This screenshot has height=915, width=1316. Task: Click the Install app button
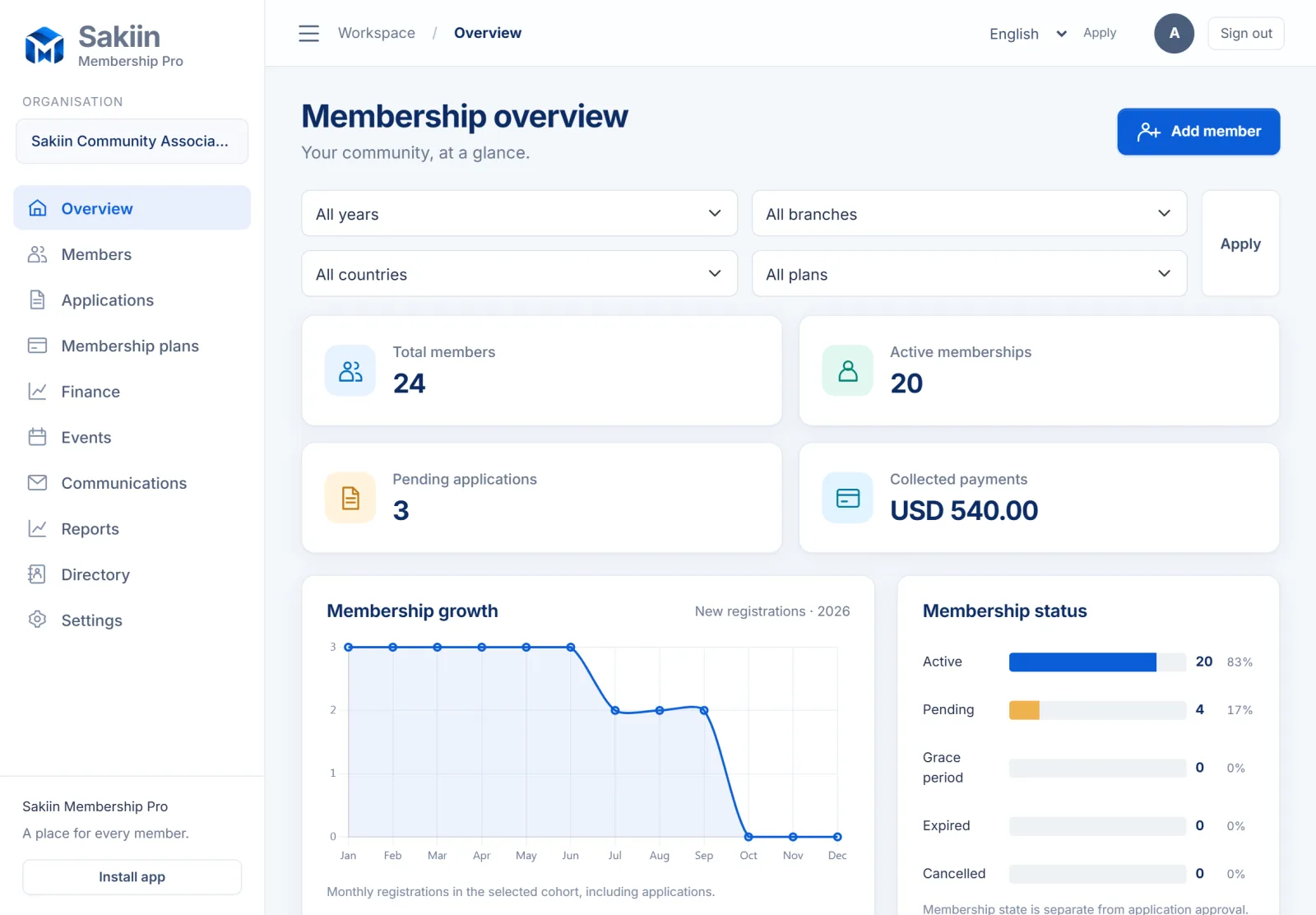(132, 877)
